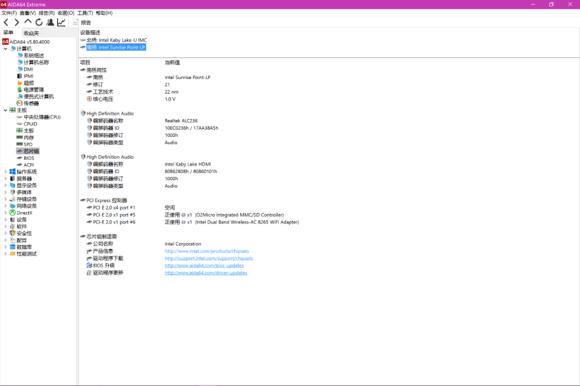
Task: Select the DMI tree item icon
Action: (x=20, y=69)
